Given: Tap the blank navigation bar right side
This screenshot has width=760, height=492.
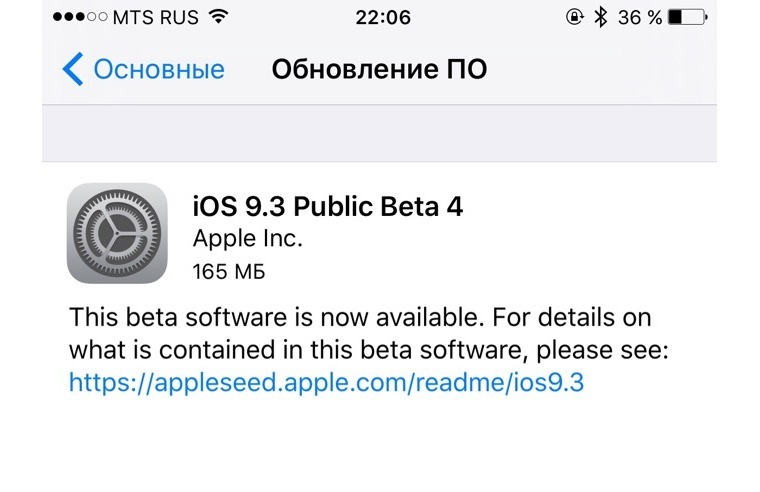Looking at the screenshot, I should click(x=620, y=70).
